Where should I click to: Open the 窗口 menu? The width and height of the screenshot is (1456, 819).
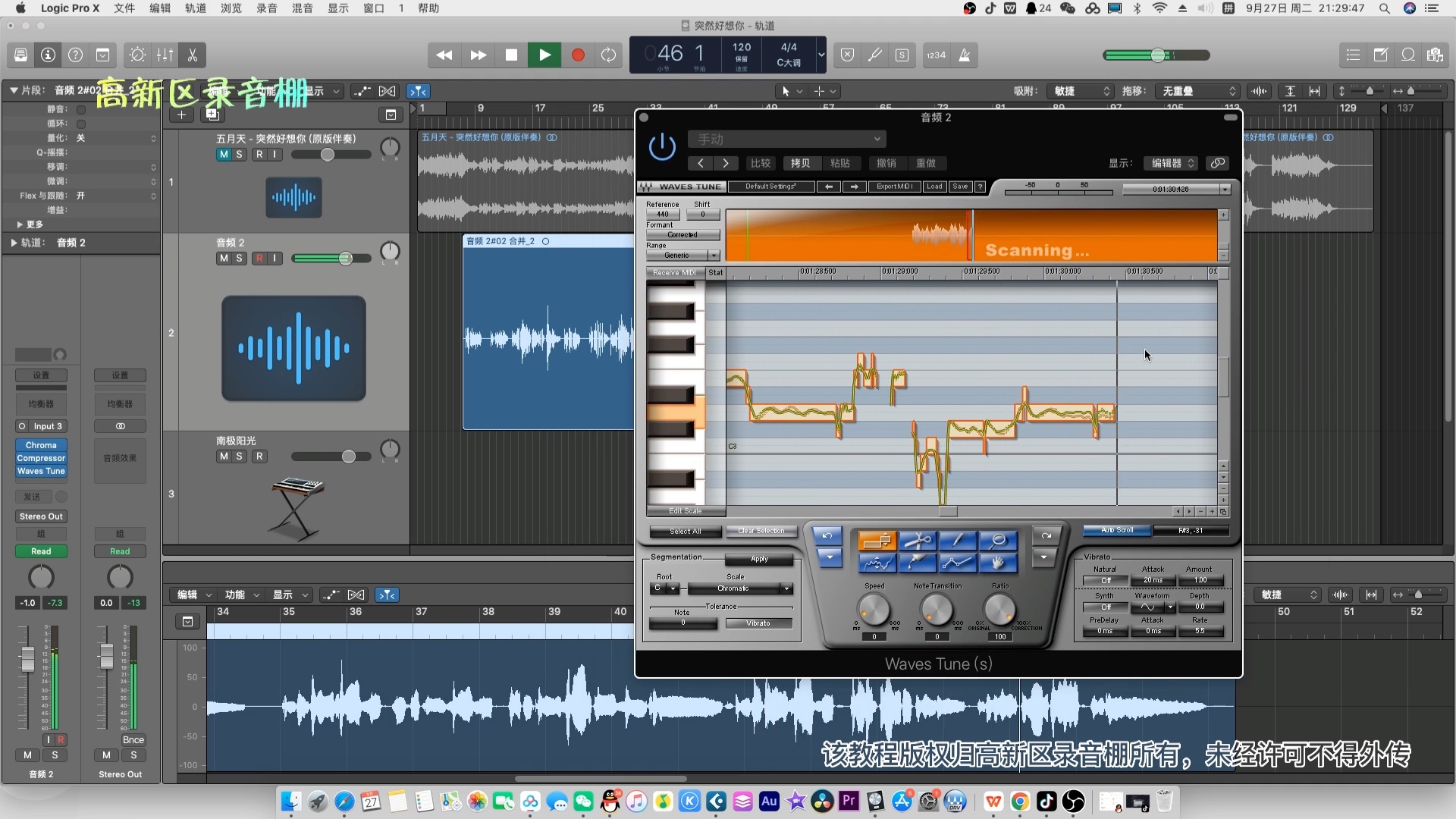(374, 8)
